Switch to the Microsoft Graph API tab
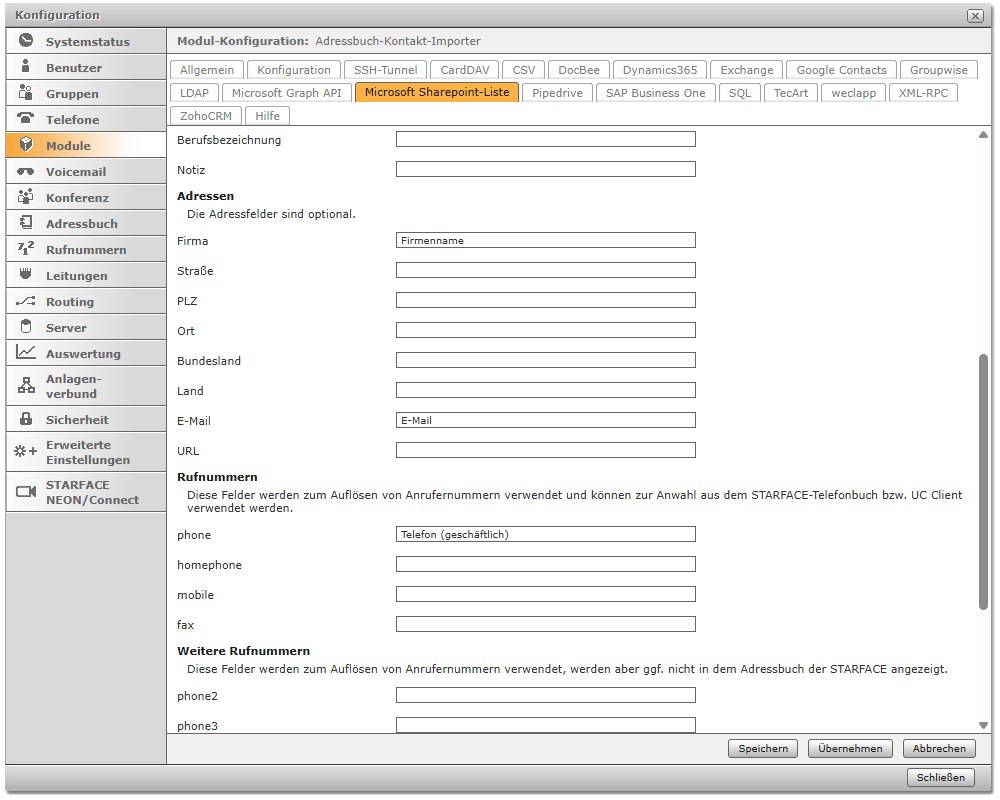 tap(286, 93)
